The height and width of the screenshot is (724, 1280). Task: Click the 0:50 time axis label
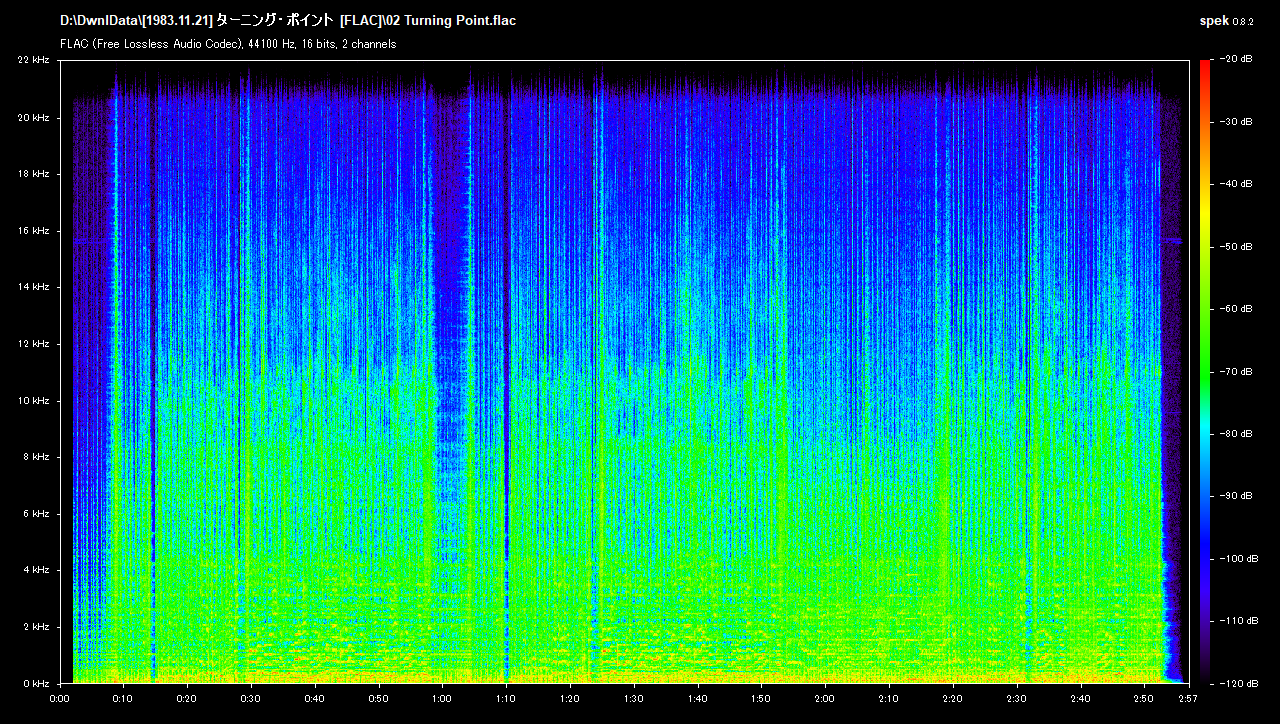coord(379,698)
